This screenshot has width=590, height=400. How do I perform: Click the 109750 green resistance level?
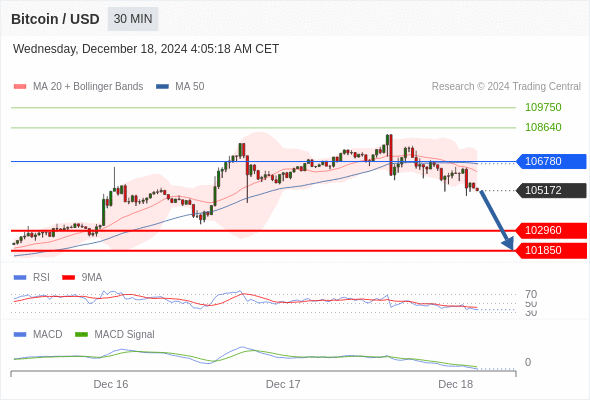pos(543,107)
